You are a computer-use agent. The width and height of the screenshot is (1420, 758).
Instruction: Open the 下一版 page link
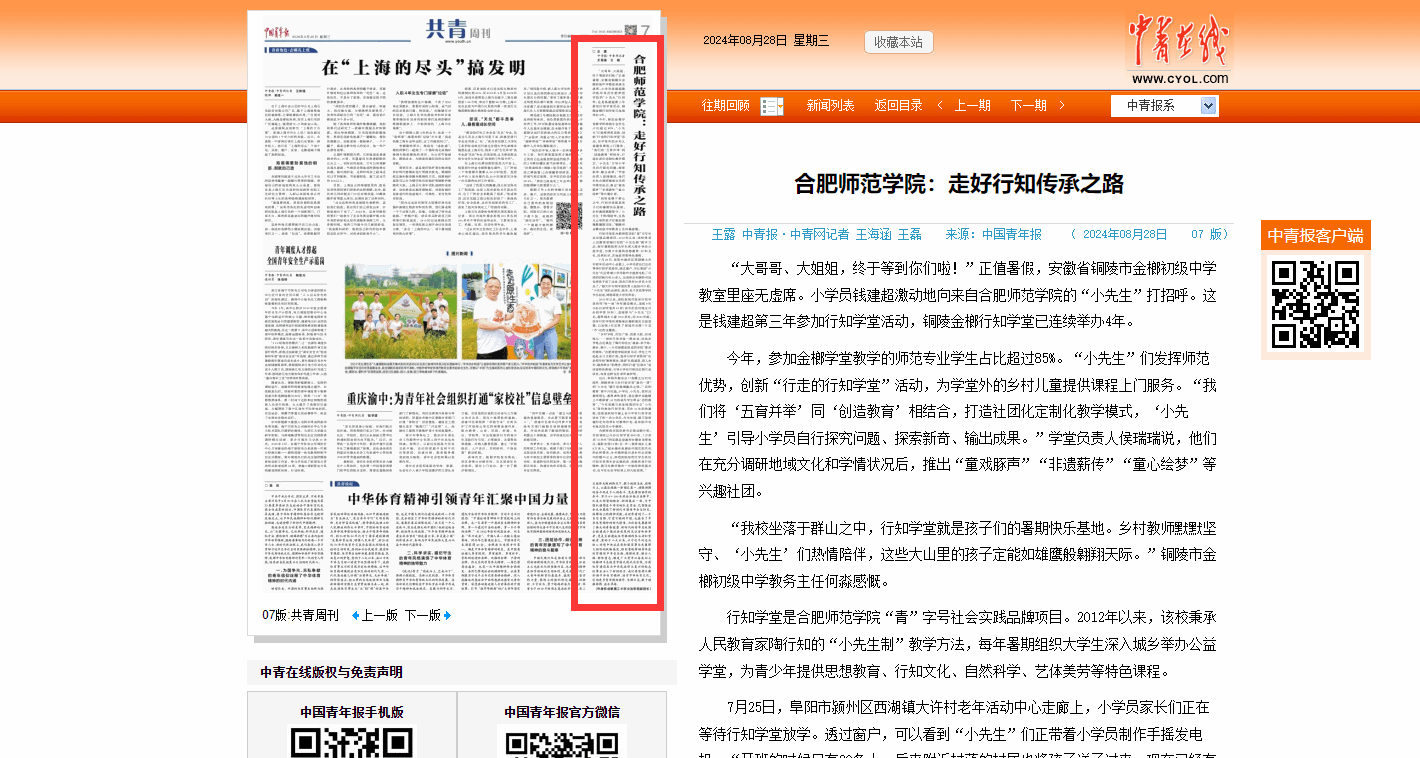422,615
